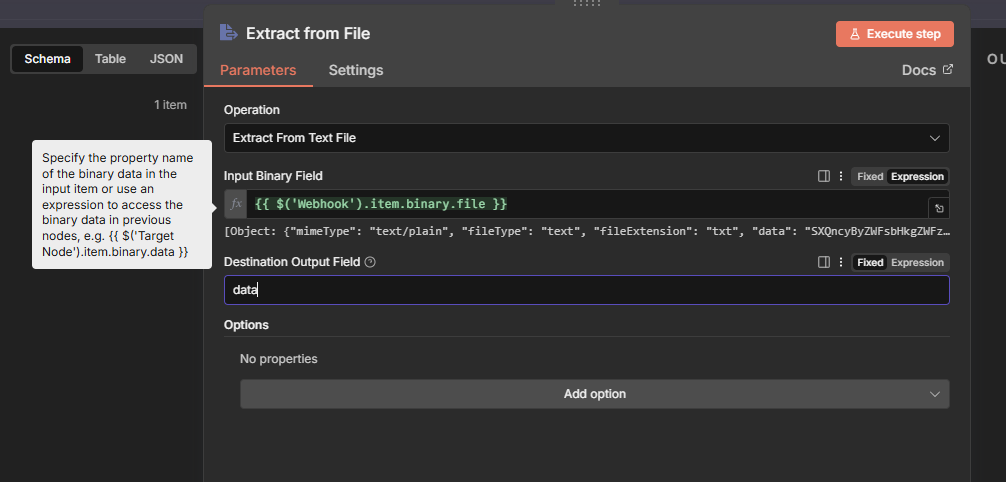Switch Input Binary Field to Fixed mode
Viewport: 1006px width, 482px height.
click(870, 176)
